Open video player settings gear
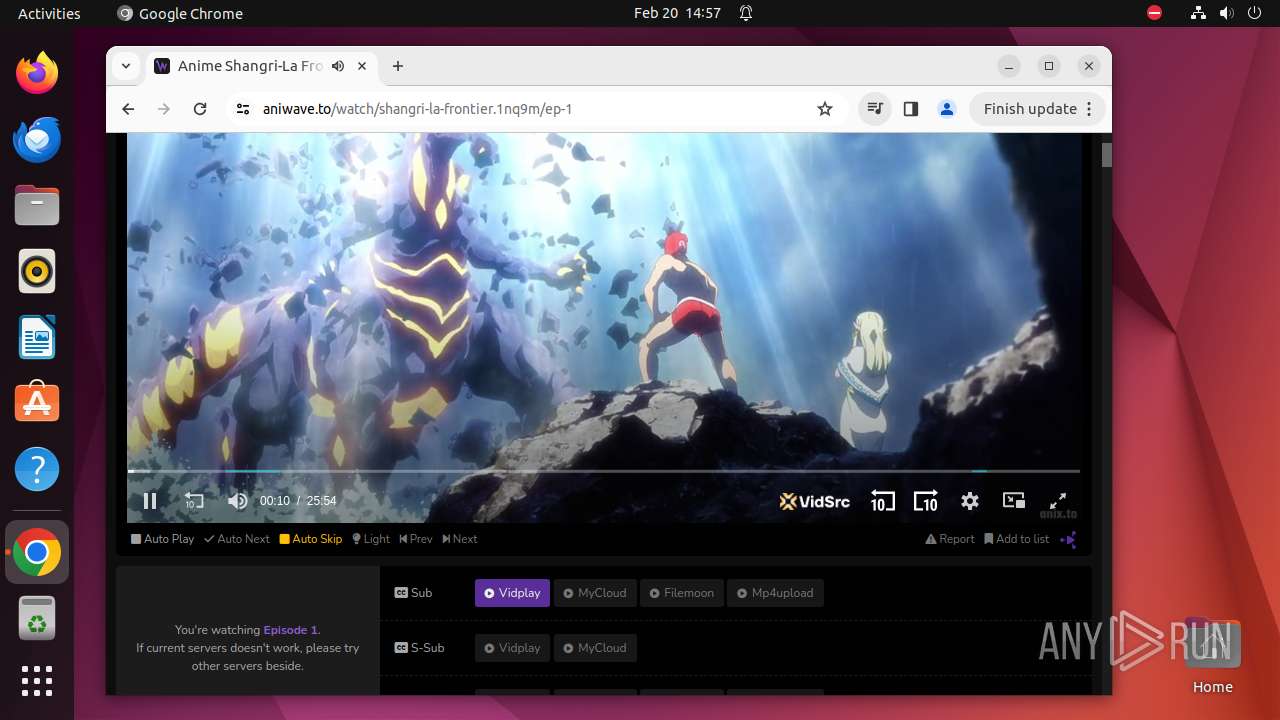Image resolution: width=1280 pixels, height=720 pixels. tap(970, 501)
